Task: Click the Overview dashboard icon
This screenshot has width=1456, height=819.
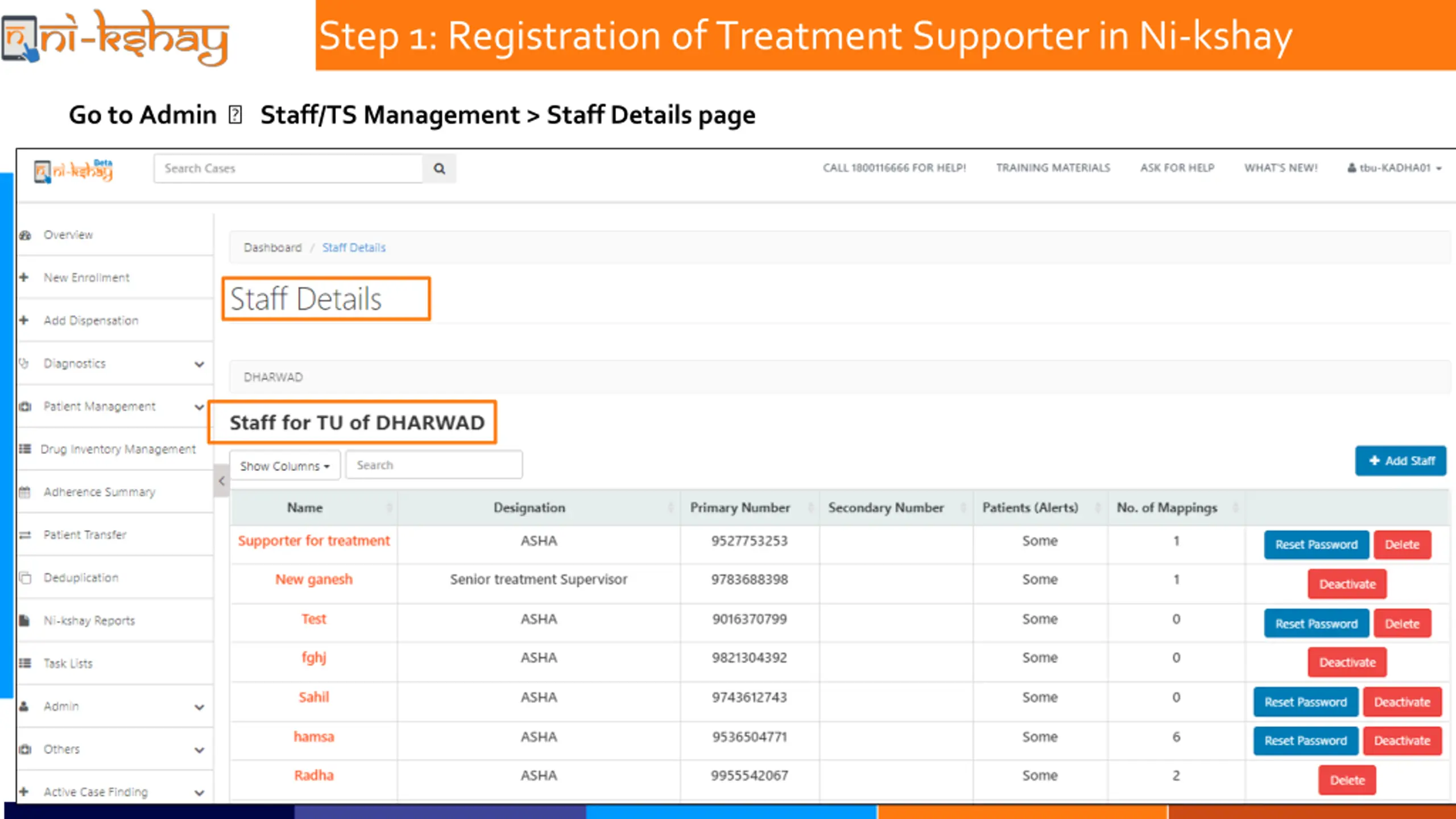Action: (x=25, y=235)
